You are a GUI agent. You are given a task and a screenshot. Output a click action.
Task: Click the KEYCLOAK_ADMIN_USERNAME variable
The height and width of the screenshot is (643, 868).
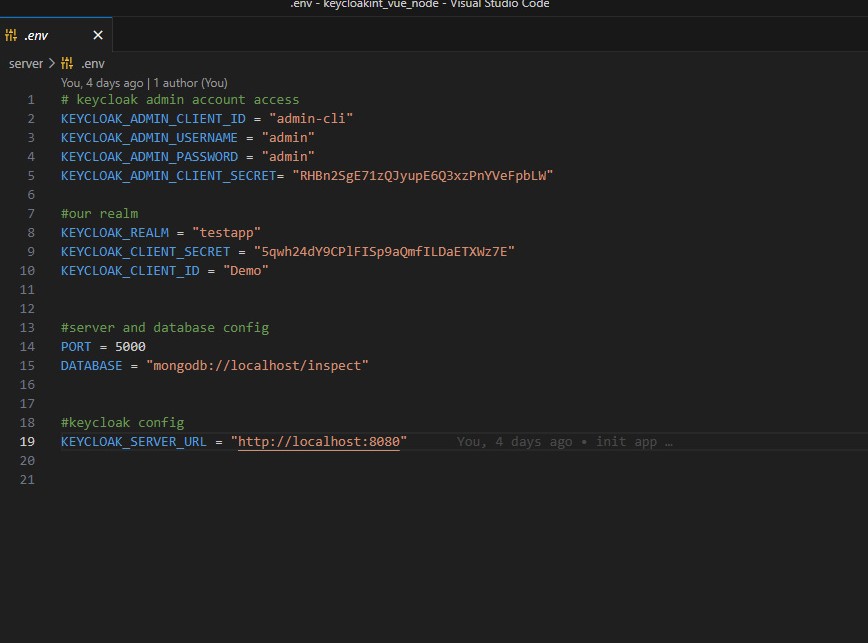coord(149,138)
